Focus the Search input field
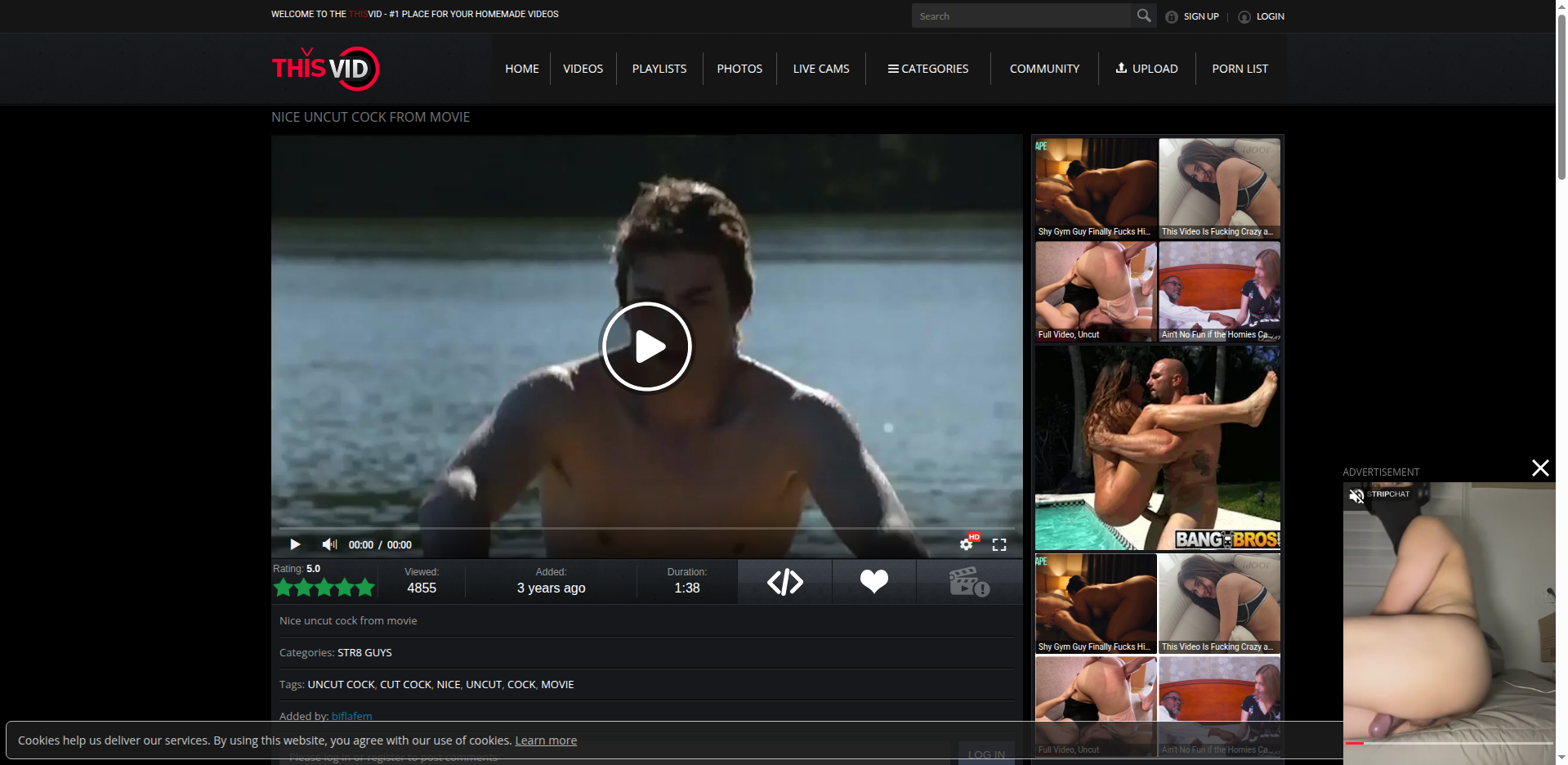 pos(1022,16)
